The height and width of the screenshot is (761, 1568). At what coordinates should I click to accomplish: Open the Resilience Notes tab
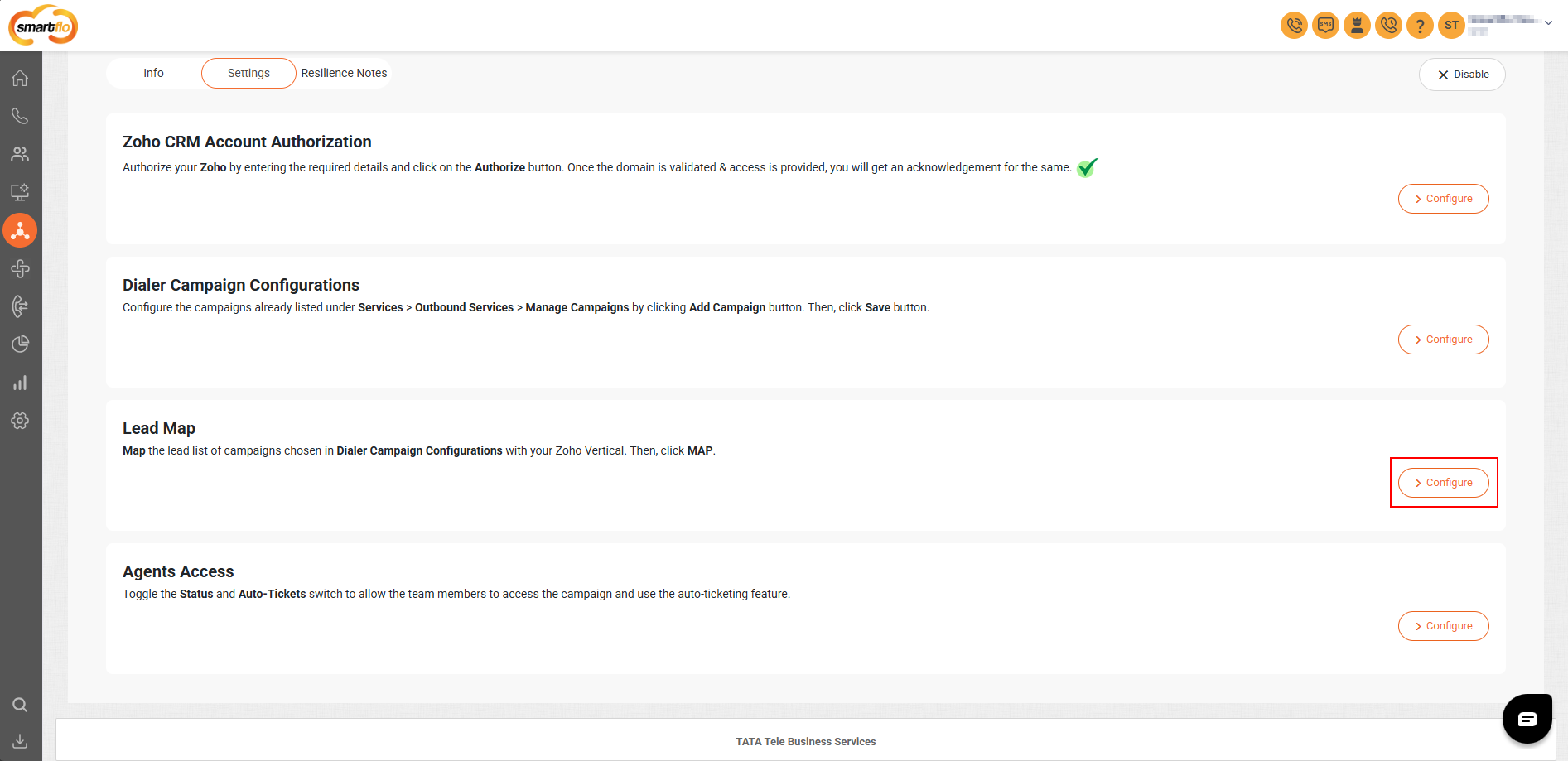(344, 73)
